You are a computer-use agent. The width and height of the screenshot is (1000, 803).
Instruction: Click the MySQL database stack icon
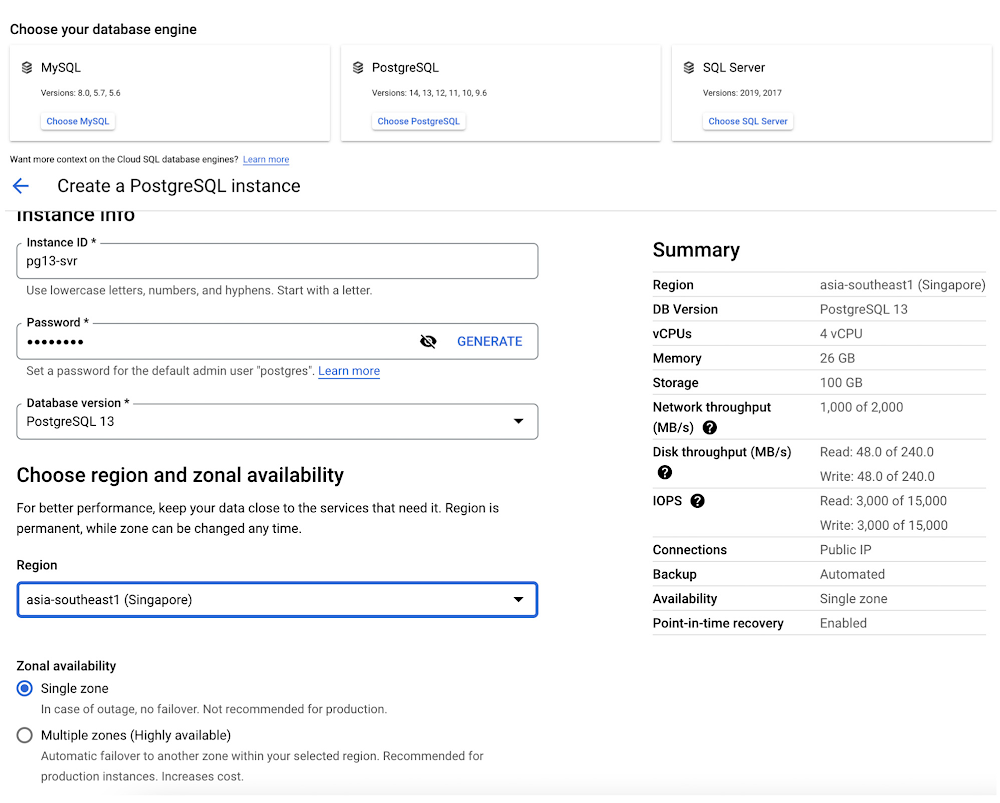27,68
